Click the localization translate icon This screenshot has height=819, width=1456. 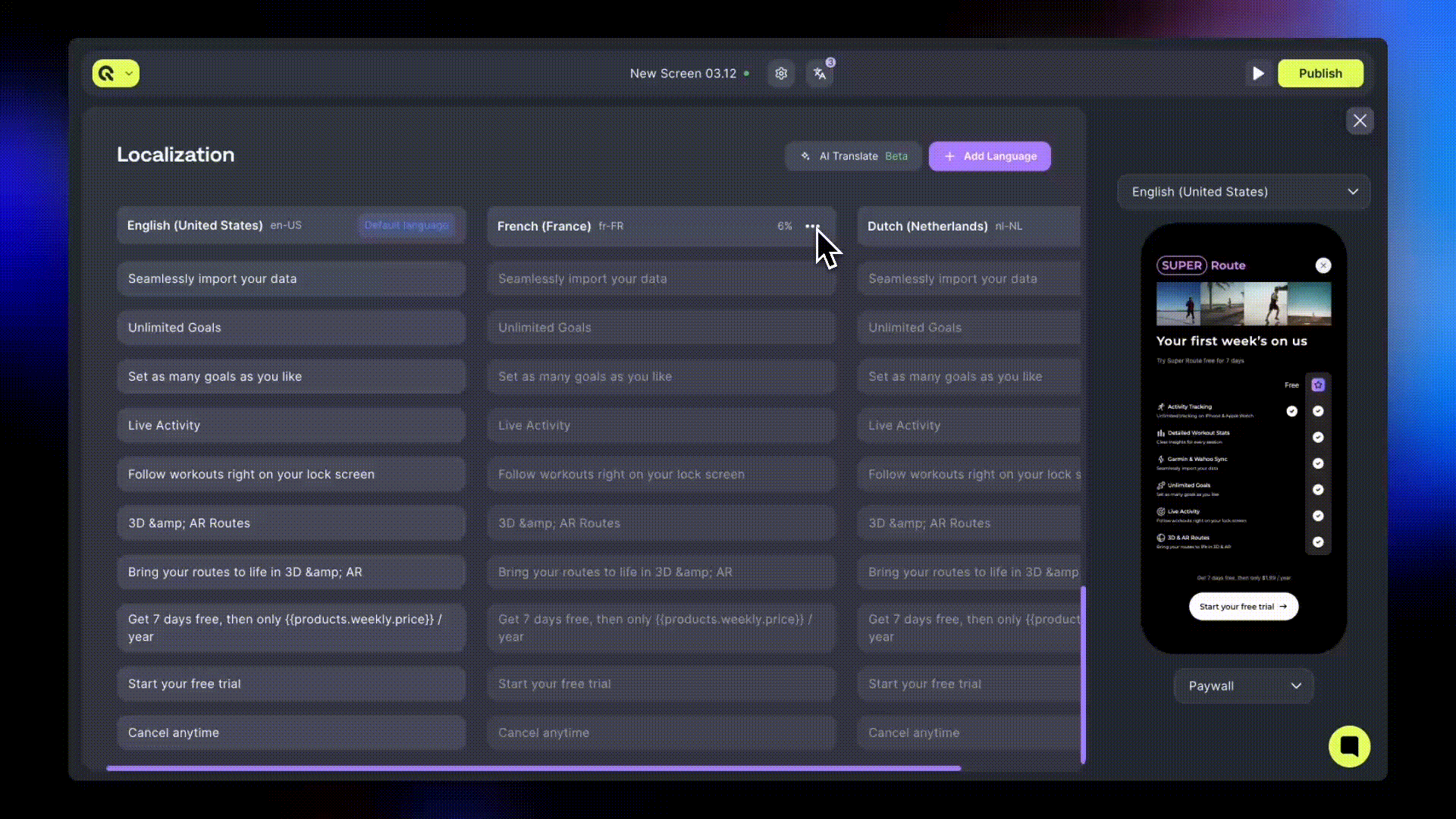point(820,74)
